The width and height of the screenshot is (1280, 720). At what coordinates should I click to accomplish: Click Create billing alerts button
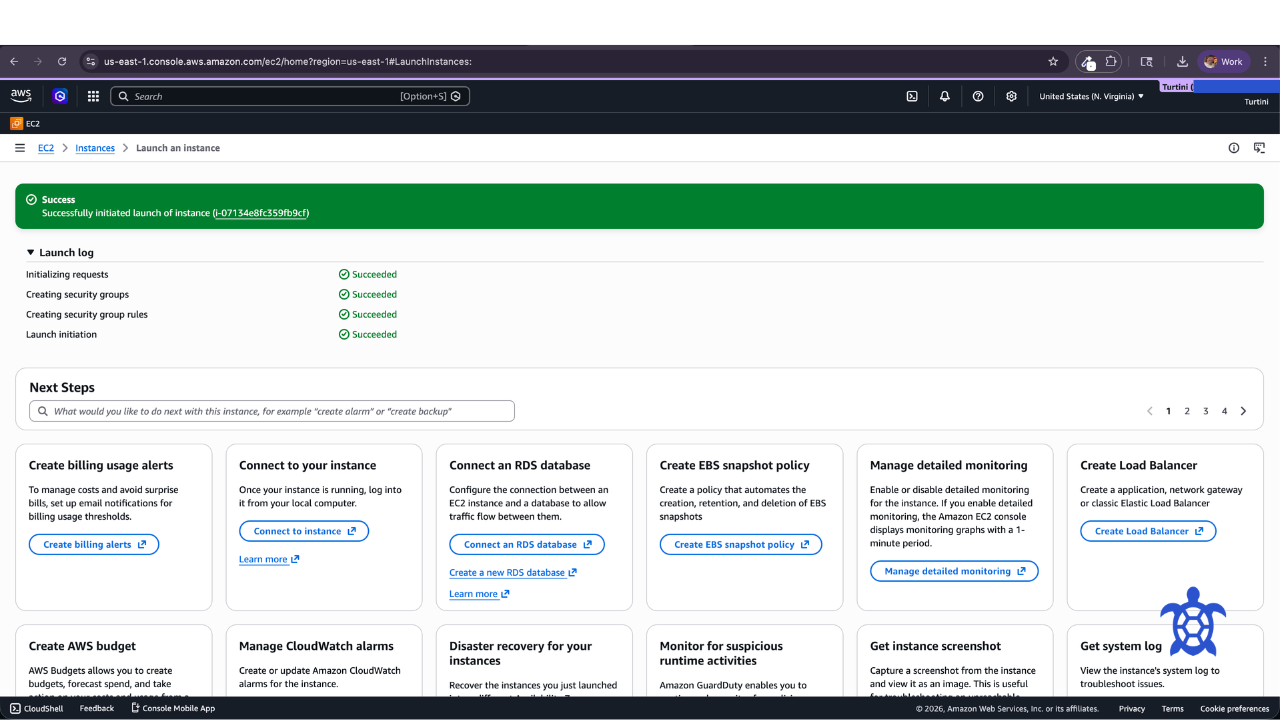click(94, 545)
